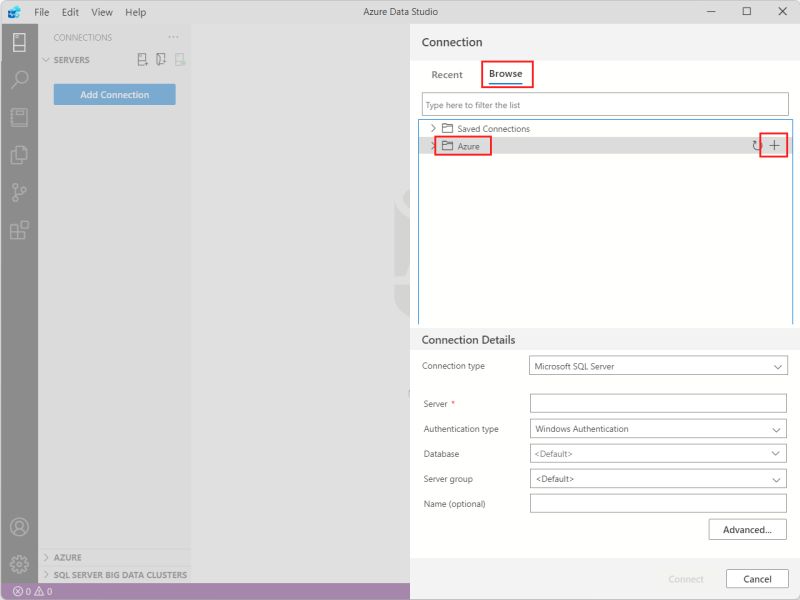Open the Connections view in the activity bar
The height and width of the screenshot is (600, 800).
[18, 42]
